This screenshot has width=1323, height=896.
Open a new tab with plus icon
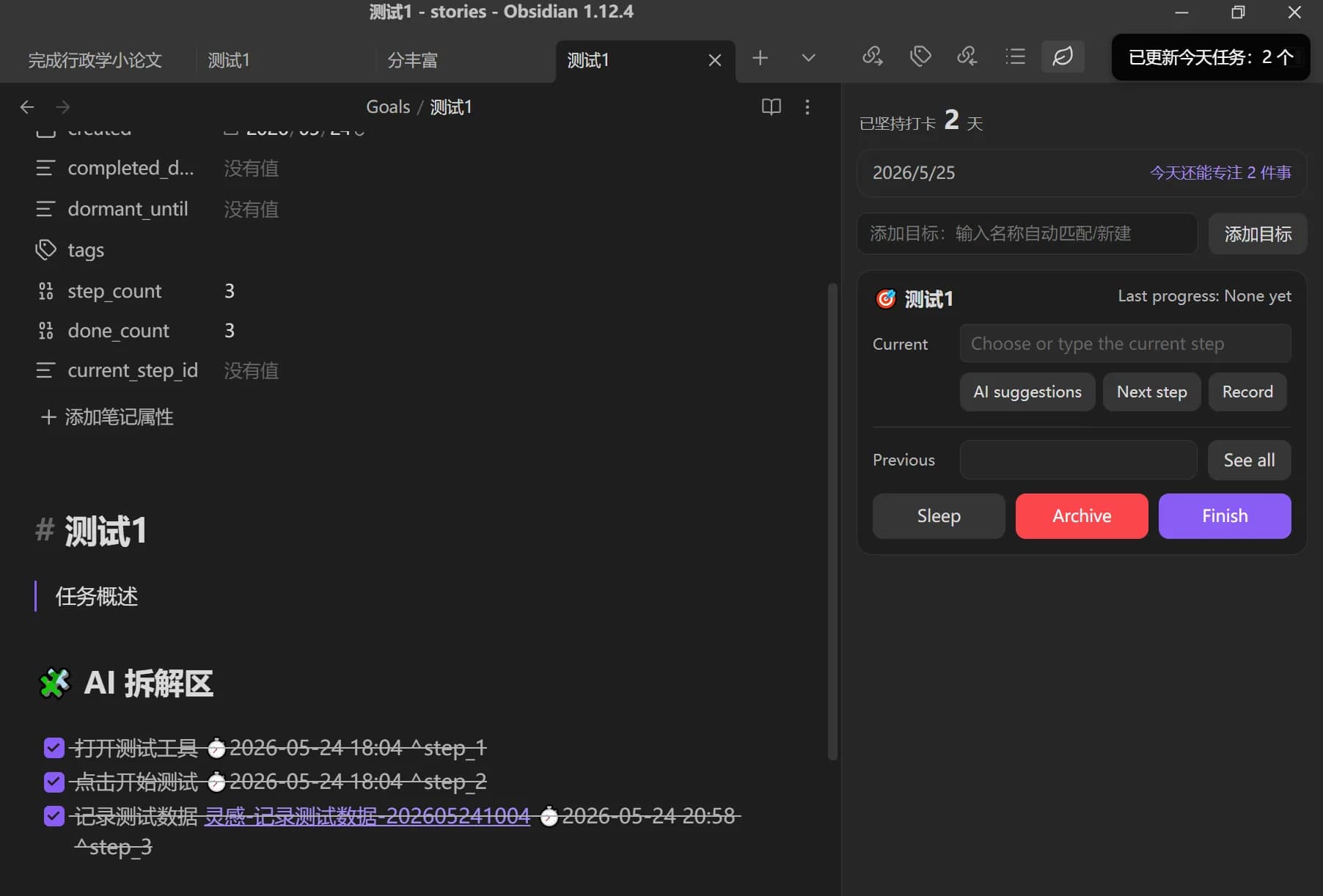pos(761,58)
